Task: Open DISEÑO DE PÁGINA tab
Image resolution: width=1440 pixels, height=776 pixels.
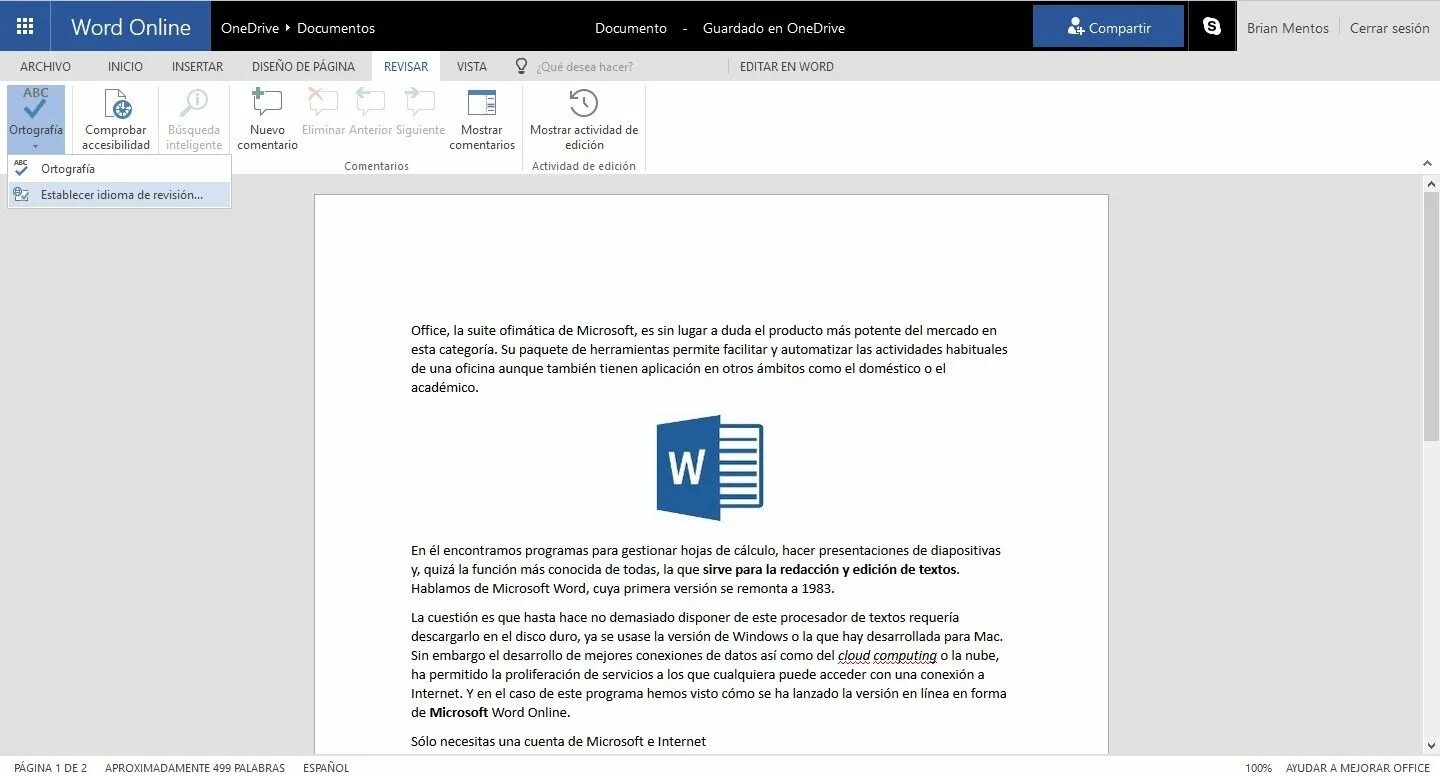Action: click(x=303, y=66)
